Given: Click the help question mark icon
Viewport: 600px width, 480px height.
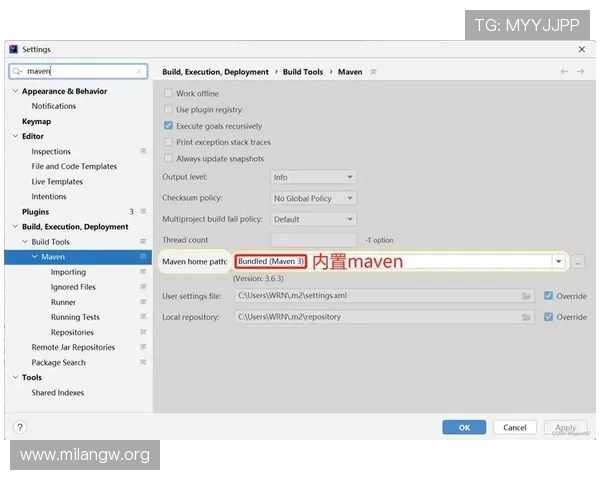Looking at the screenshot, I should pyautogui.click(x=19, y=427).
